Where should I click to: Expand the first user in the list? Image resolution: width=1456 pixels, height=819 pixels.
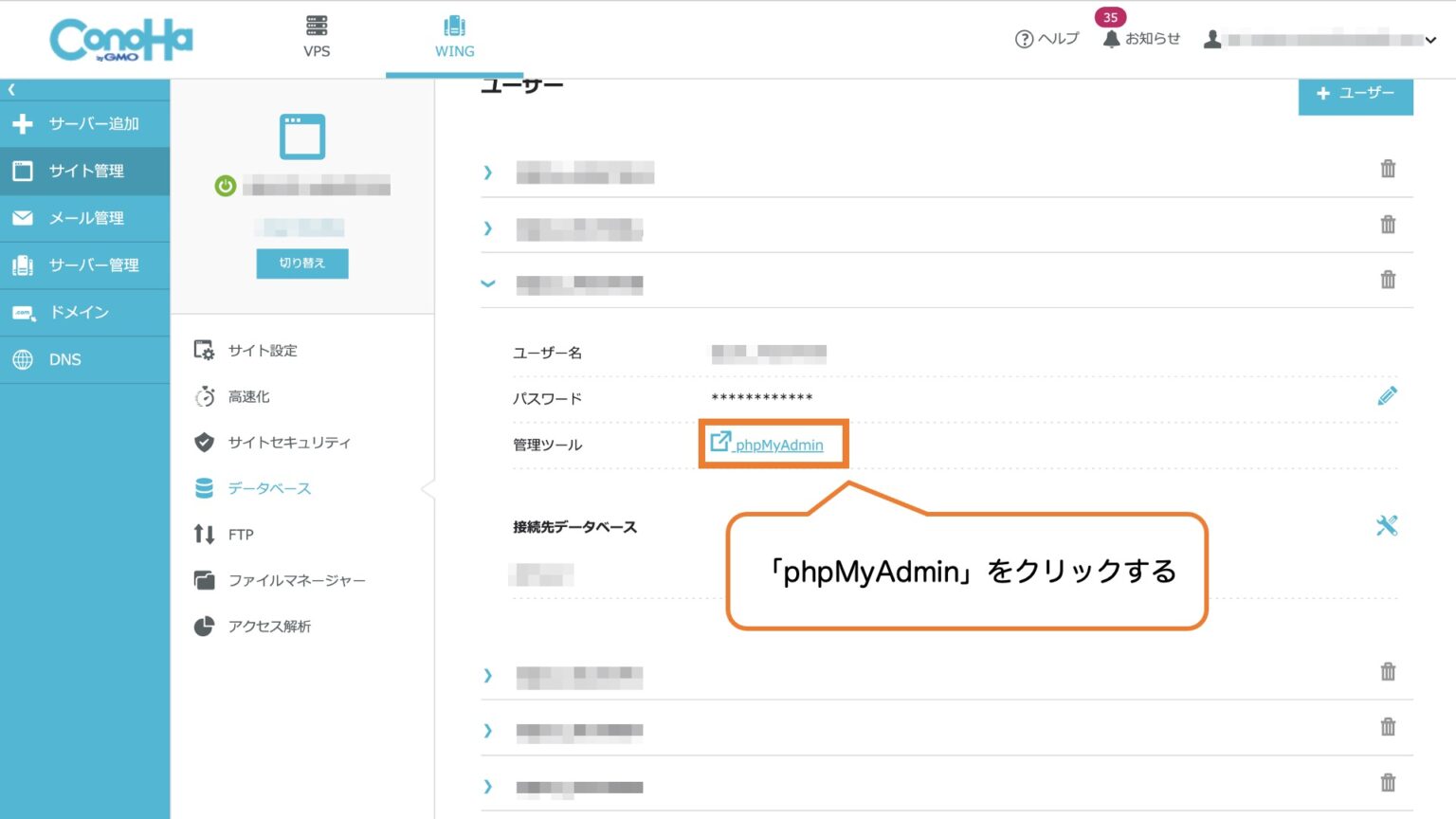[488, 173]
